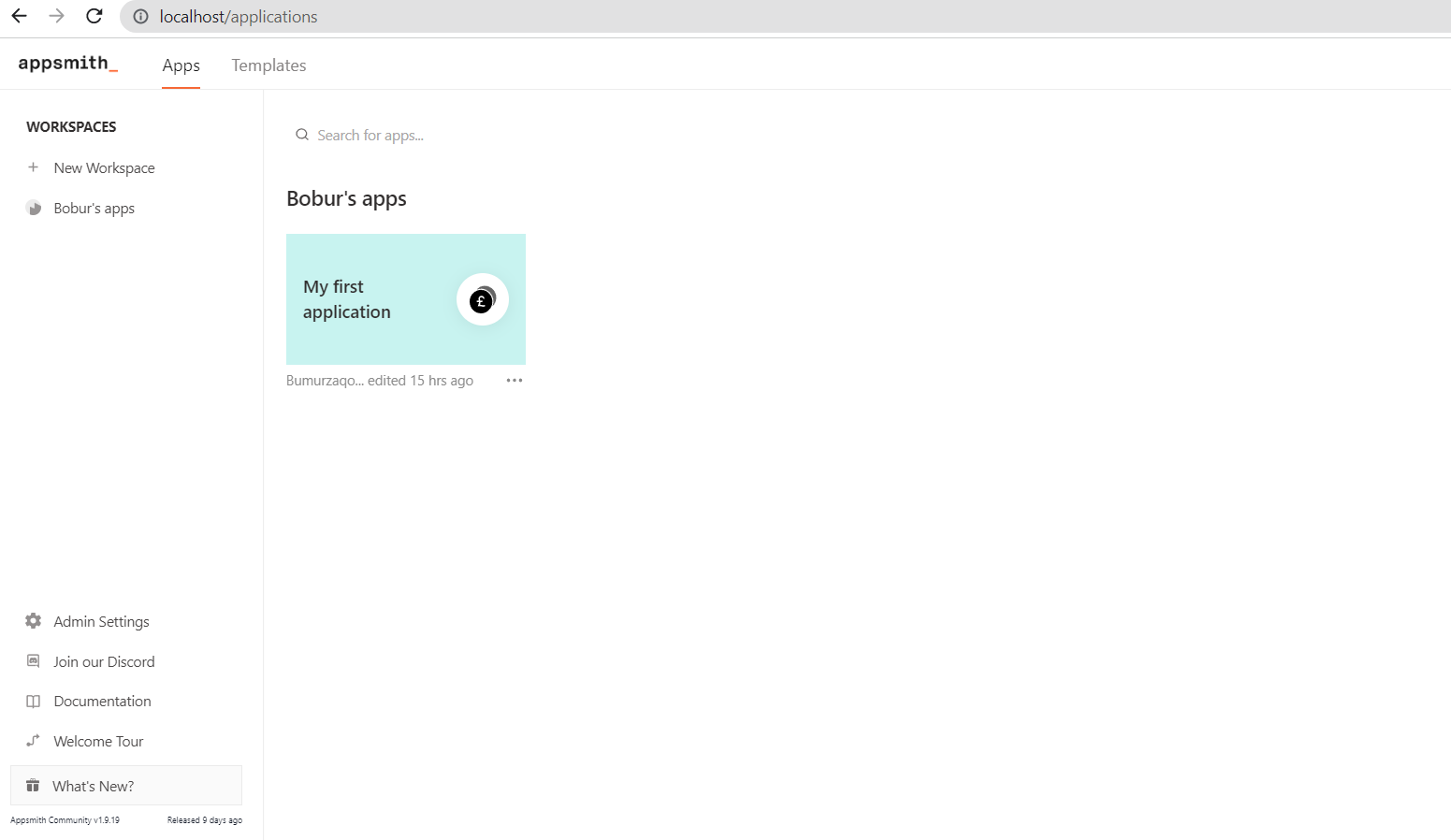
Task: Click the browser back arrow
Action: [19, 16]
